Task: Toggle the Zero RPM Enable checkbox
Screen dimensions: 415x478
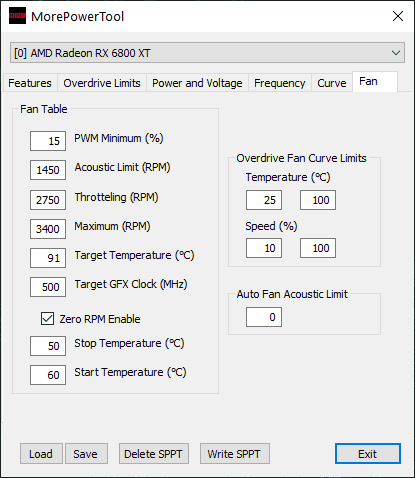Action: coord(47,319)
